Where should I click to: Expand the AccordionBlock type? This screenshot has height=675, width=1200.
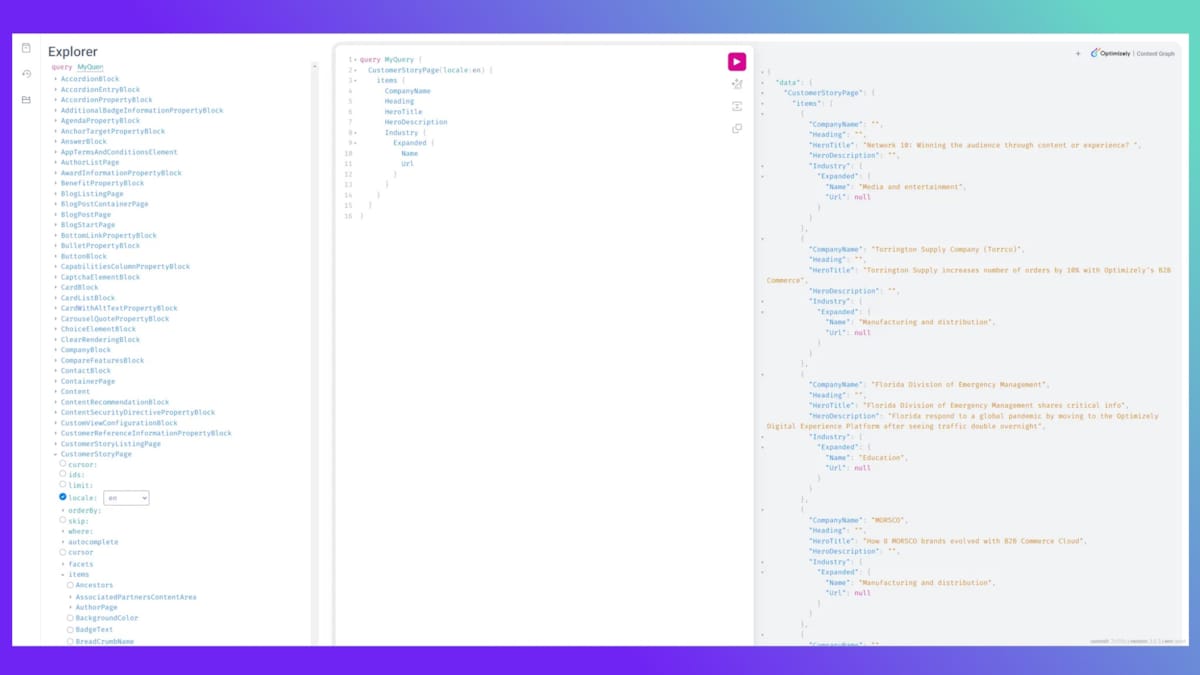56,79
